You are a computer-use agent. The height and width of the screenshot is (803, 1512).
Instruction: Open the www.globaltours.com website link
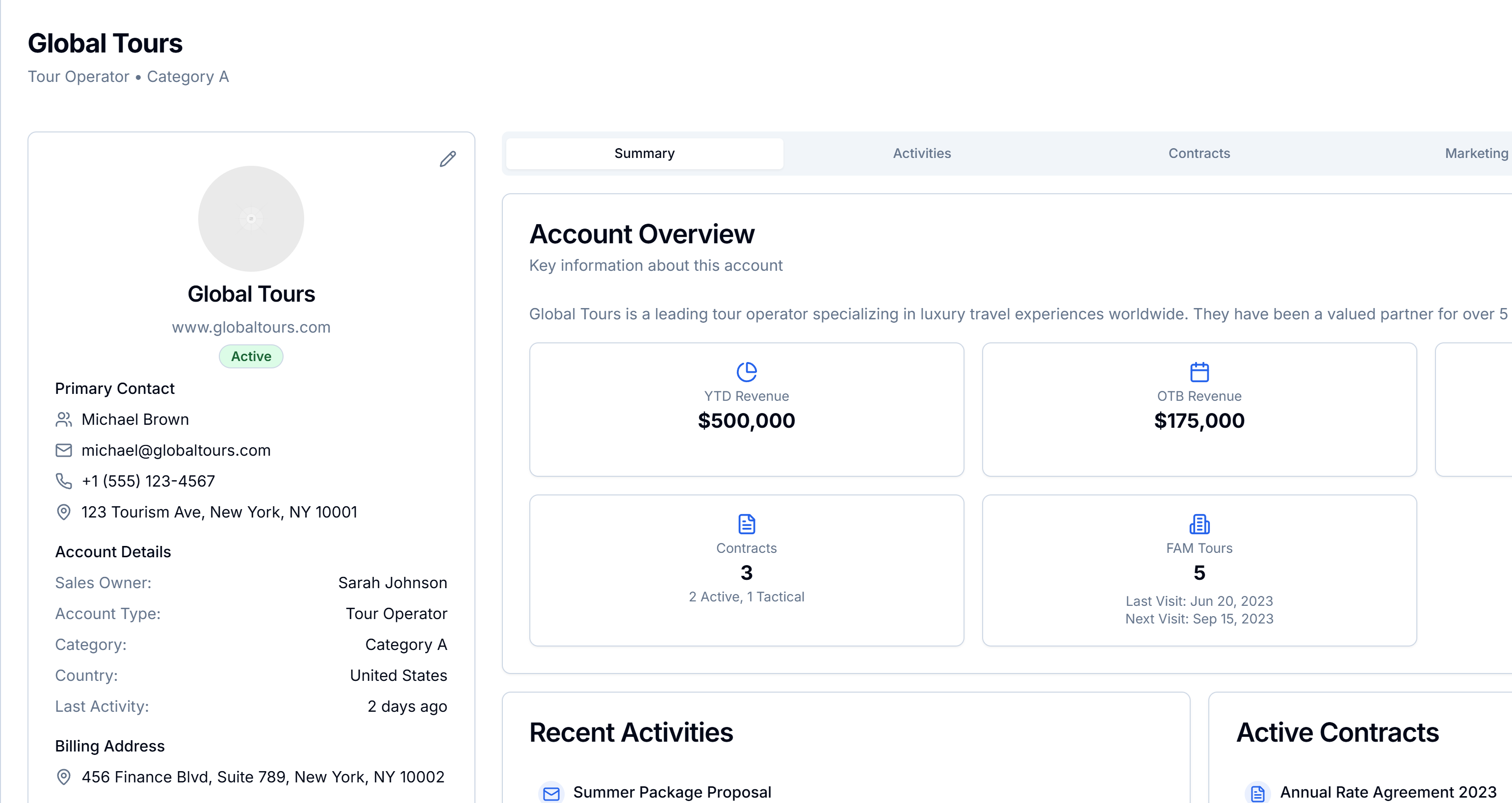251,327
